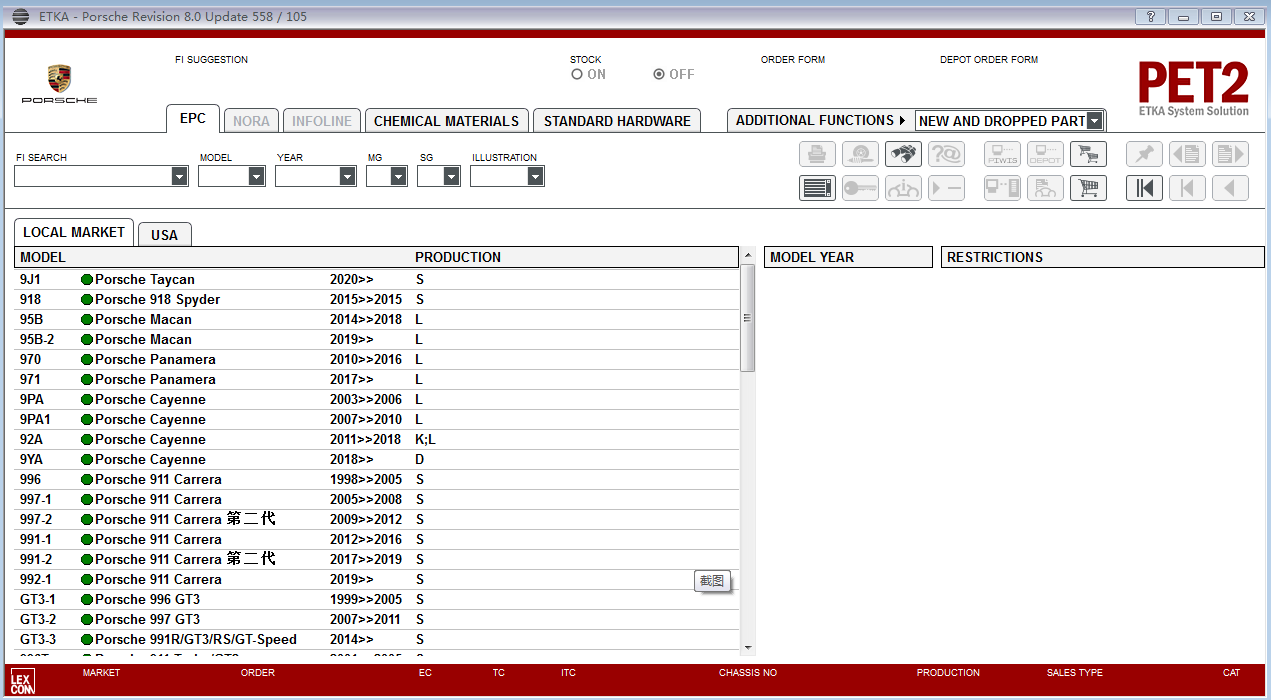Expand the YEAR dropdown

[x=348, y=176]
